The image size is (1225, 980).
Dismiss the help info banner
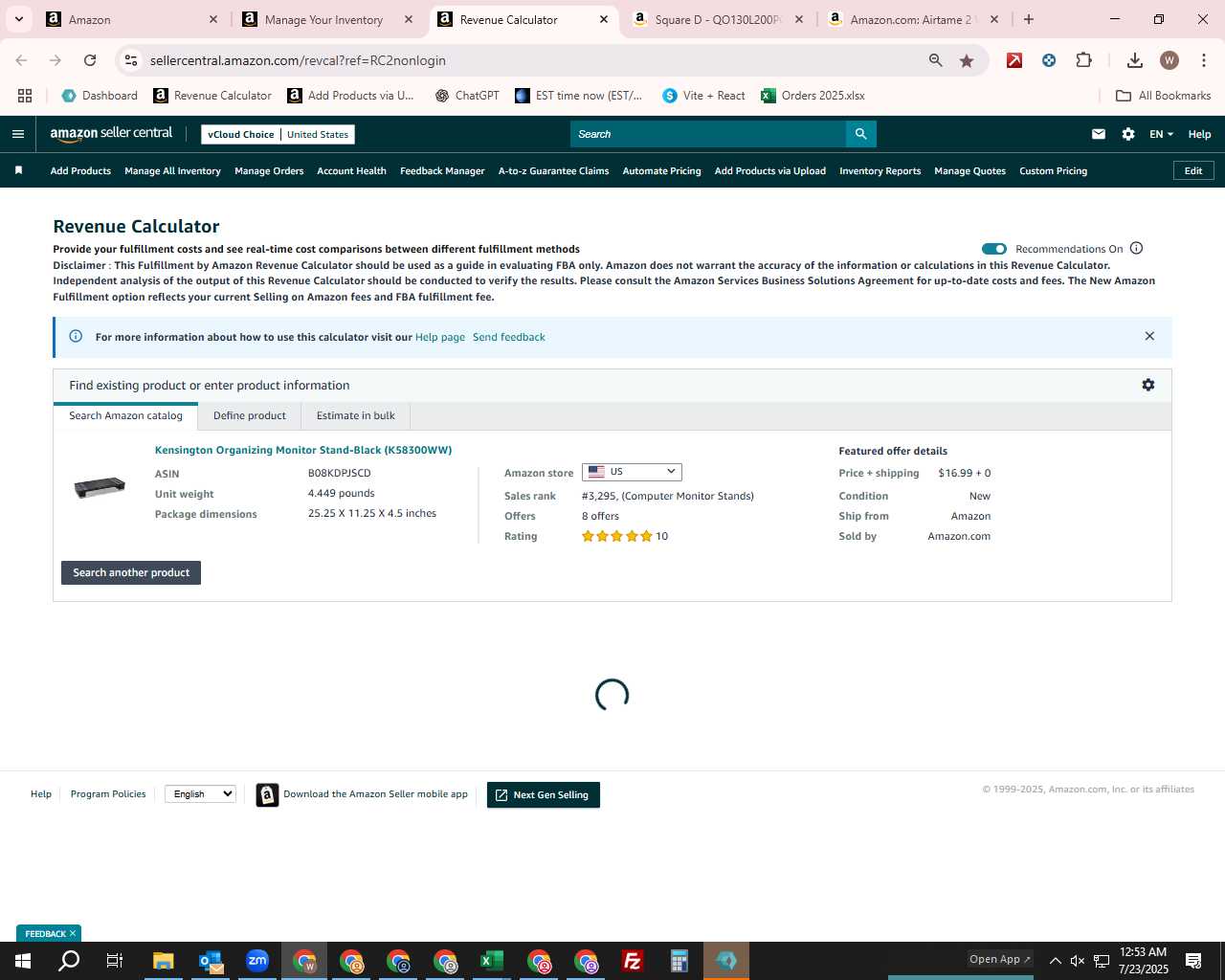tap(1149, 336)
